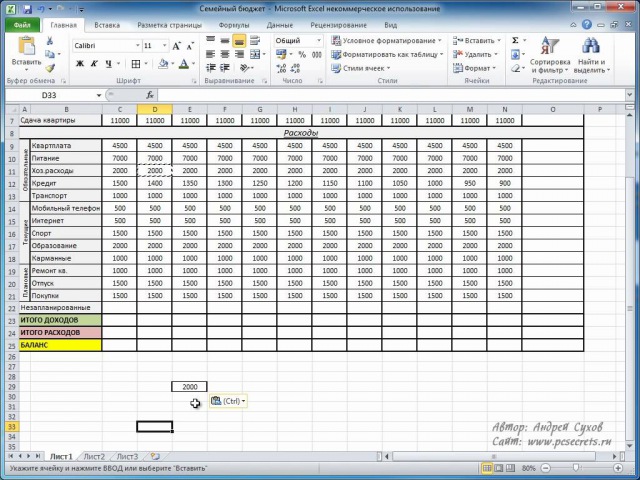Click the wrap text icon
640x480 pixels.
pos(255,40)
